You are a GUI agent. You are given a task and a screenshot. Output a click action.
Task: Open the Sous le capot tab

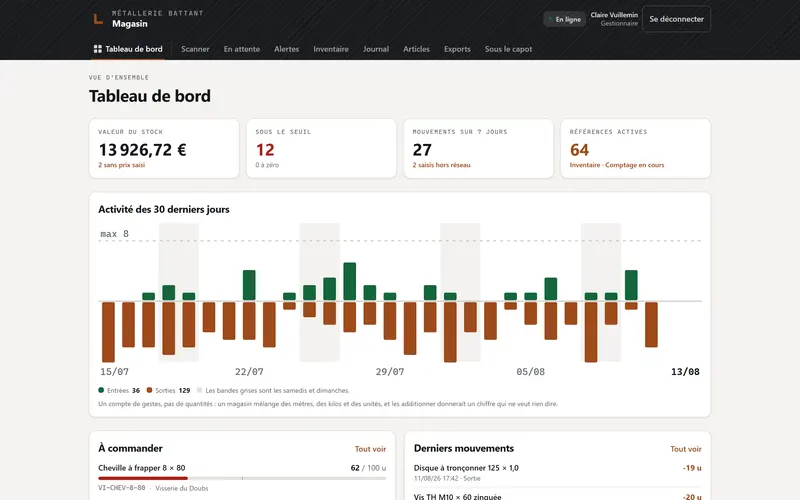coord(508,49)
